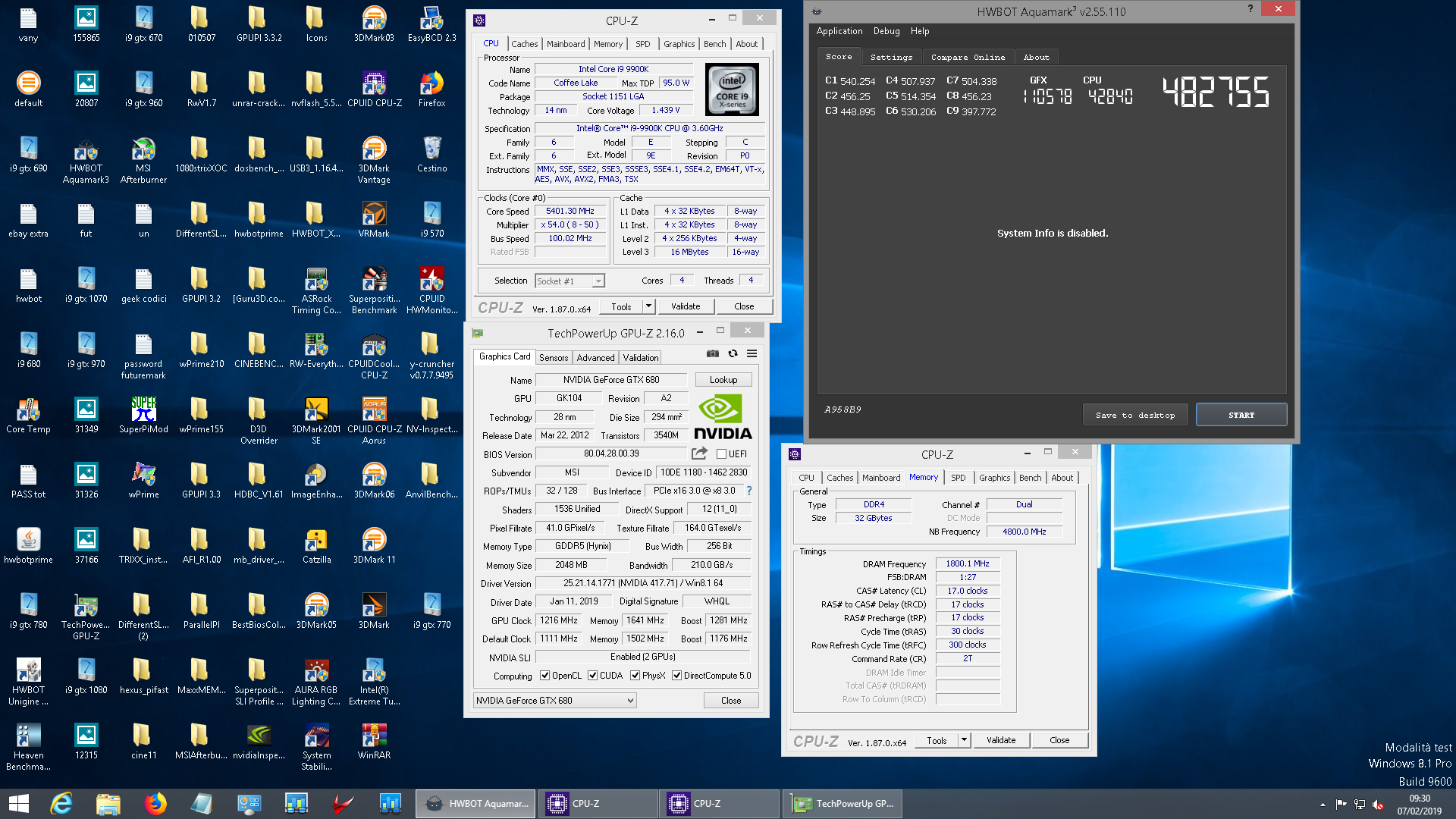
Task: Open the Compare Online tab in Aquamark
Action: (x=968, y=57)
